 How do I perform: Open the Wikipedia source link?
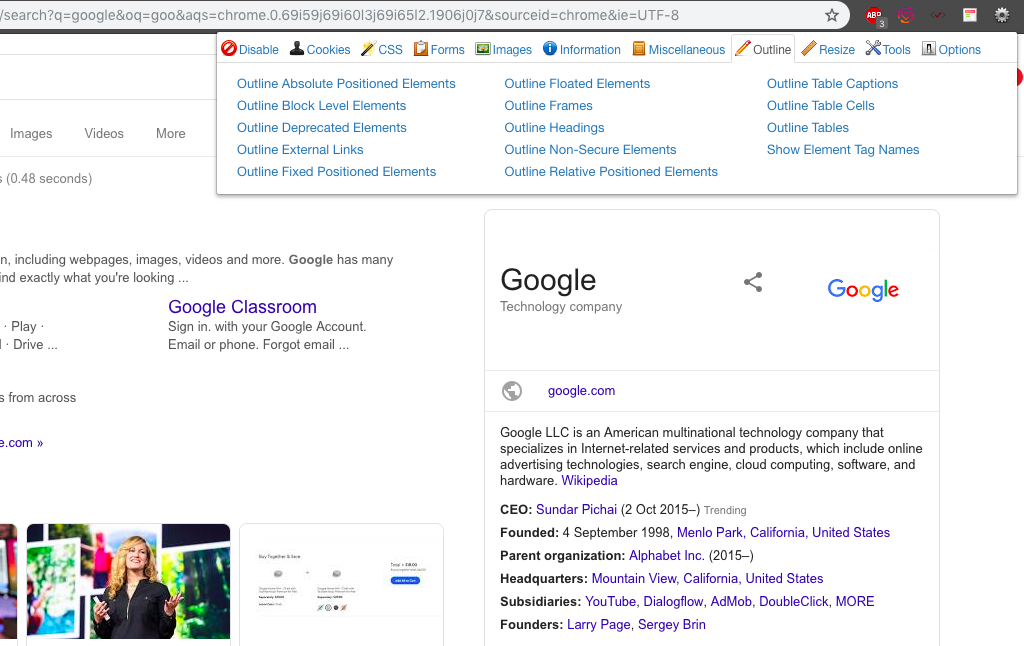589,481
